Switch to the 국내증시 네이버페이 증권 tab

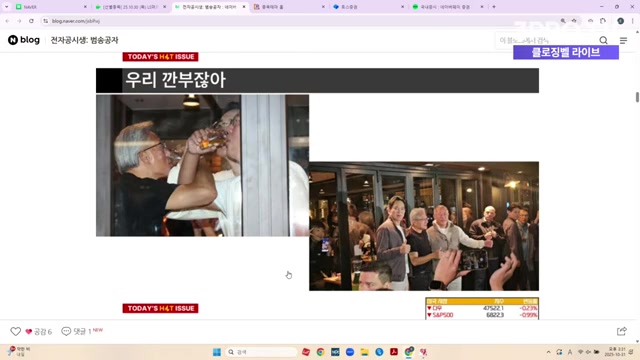(x=447, y=7)
